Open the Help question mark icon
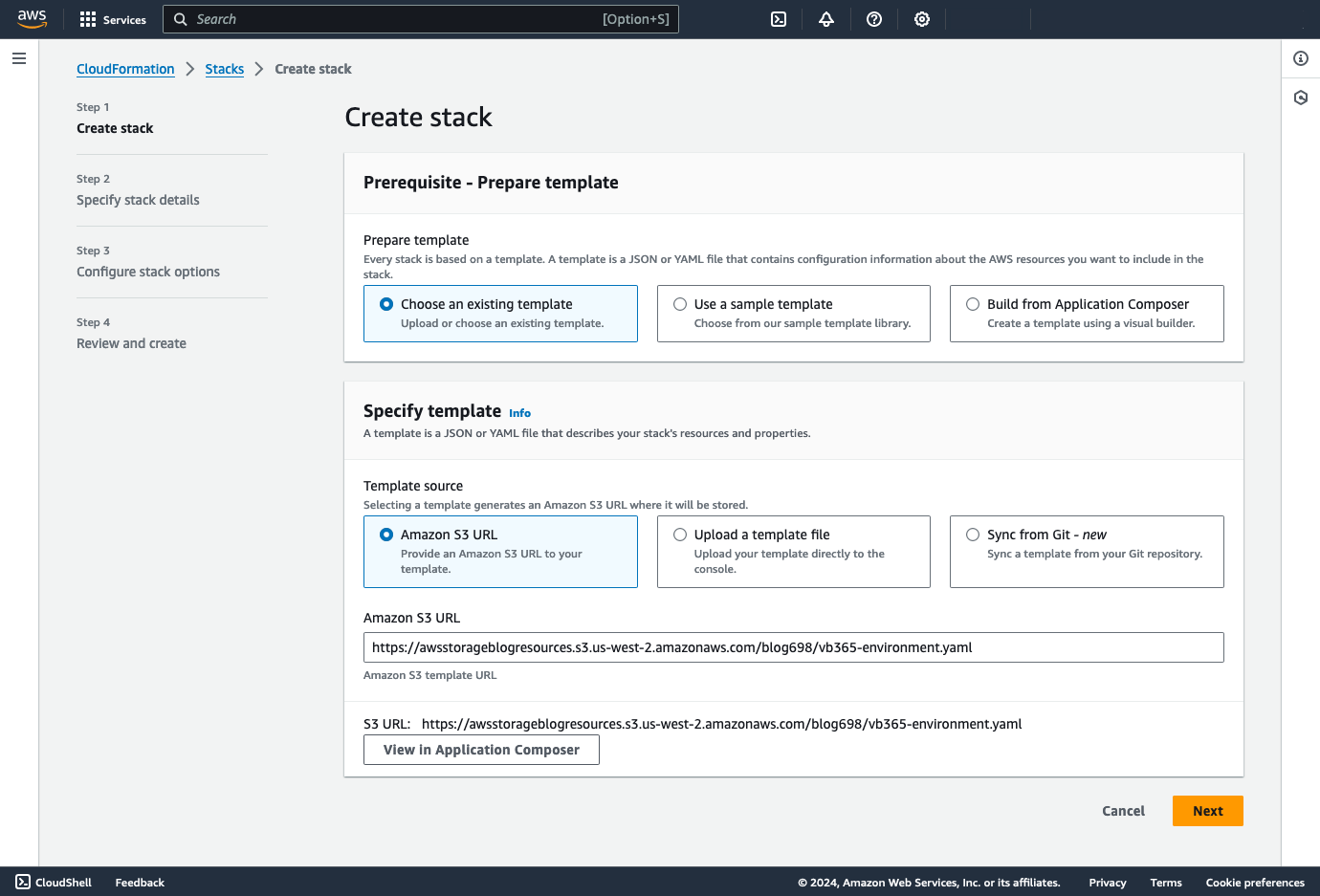This screenshot has height=896, width=1320. click(x=873, y=18)
